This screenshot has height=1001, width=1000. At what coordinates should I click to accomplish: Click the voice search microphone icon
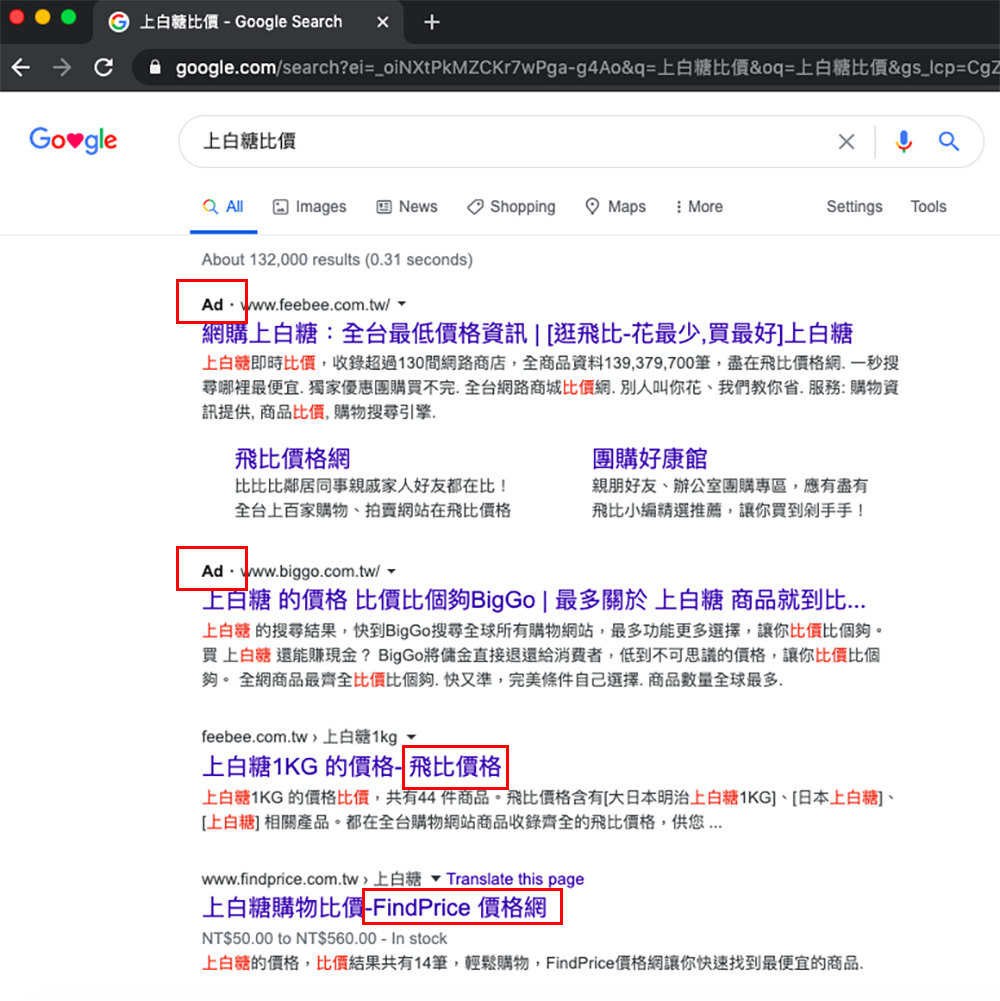coord(904,142)
